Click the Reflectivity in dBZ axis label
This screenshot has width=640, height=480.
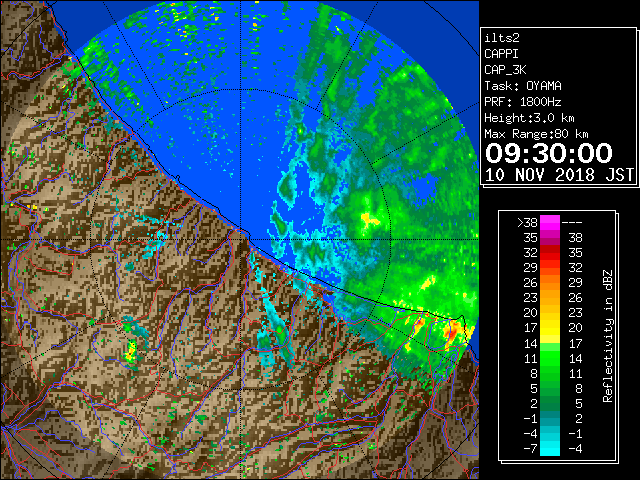point(608,336)
